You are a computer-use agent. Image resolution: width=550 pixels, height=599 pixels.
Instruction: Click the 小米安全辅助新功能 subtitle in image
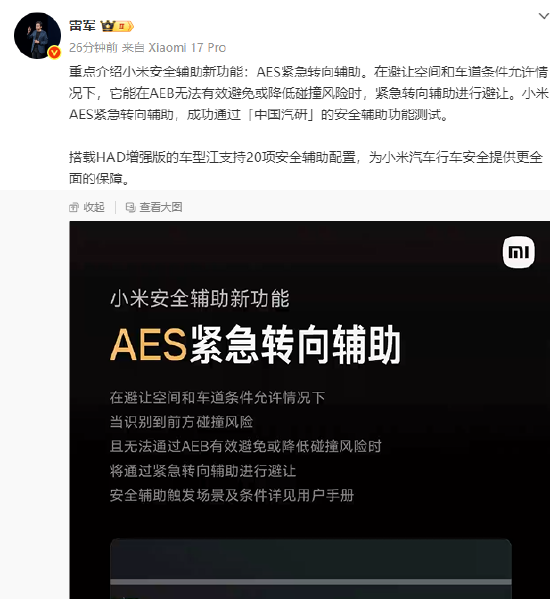point(200,298)
